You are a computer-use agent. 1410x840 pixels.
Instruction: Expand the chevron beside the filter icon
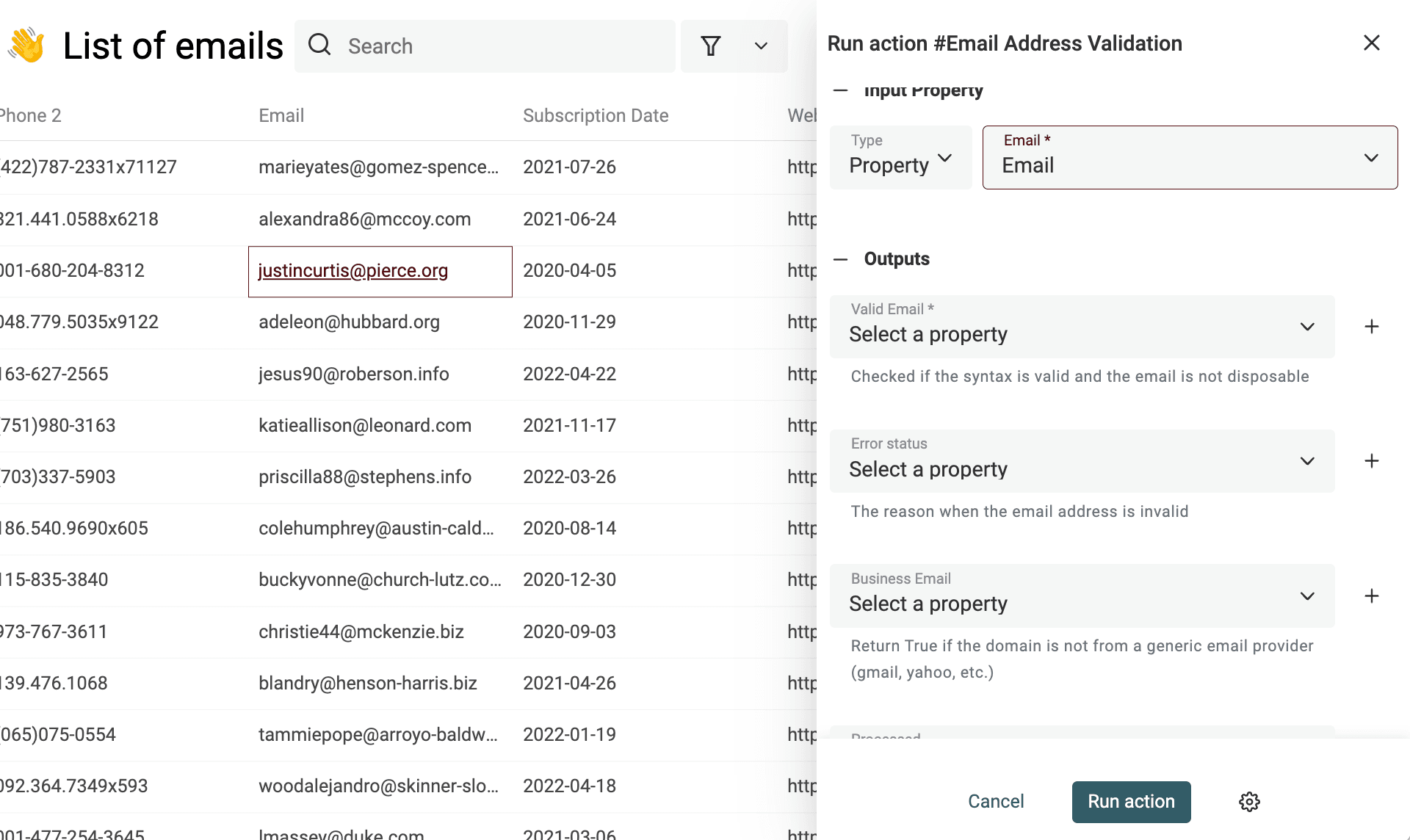760,46
